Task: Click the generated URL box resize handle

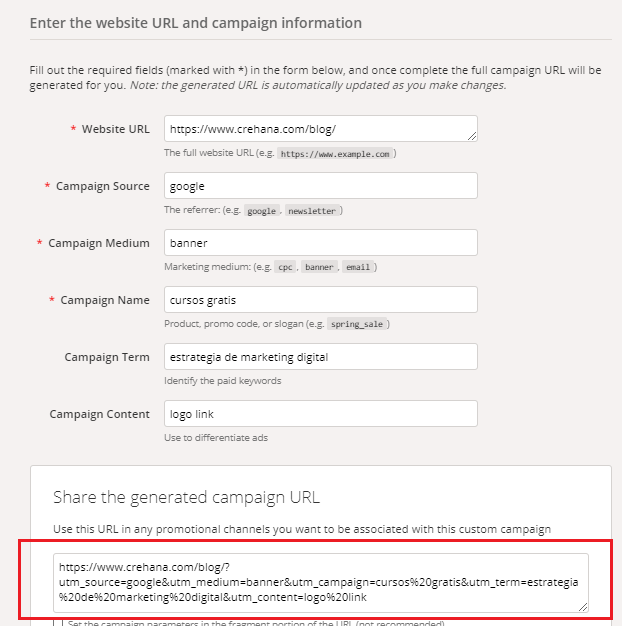Action: point(582,605)
